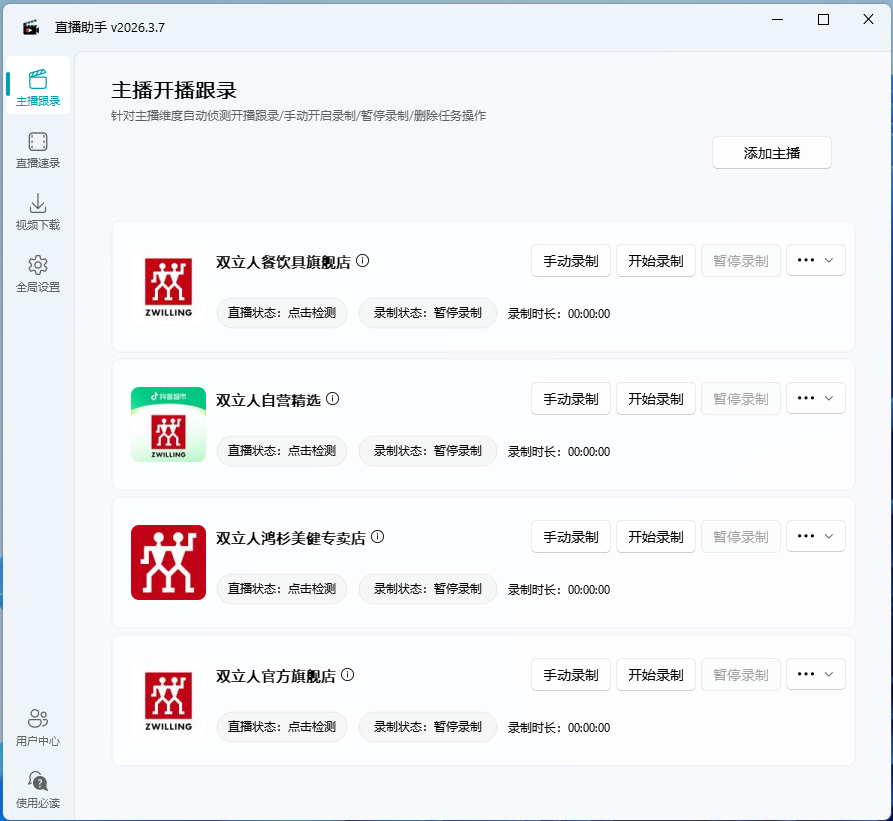Open the 视频下载 download section

37,211
